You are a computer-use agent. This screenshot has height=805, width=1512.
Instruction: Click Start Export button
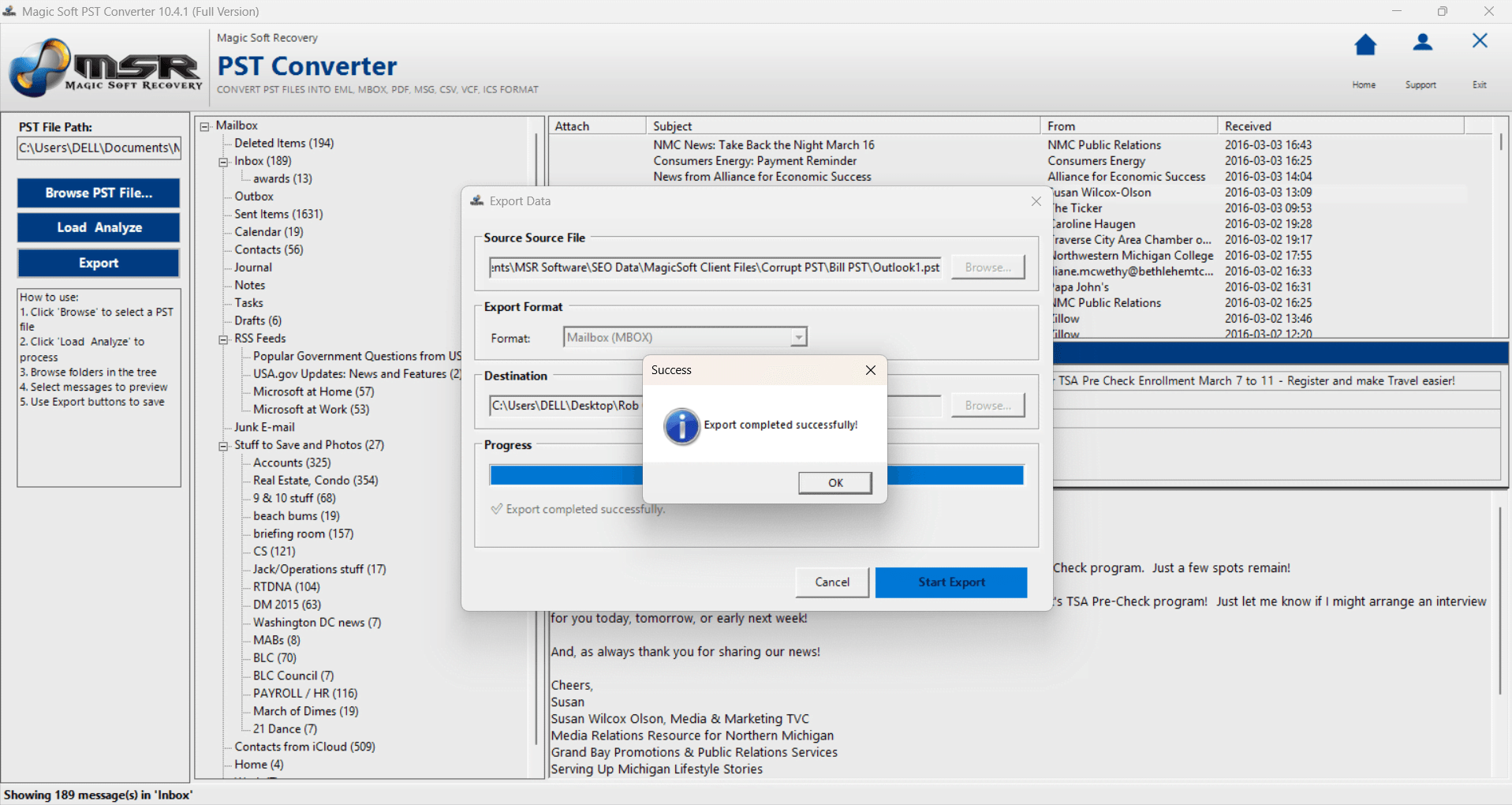[951, 582]
